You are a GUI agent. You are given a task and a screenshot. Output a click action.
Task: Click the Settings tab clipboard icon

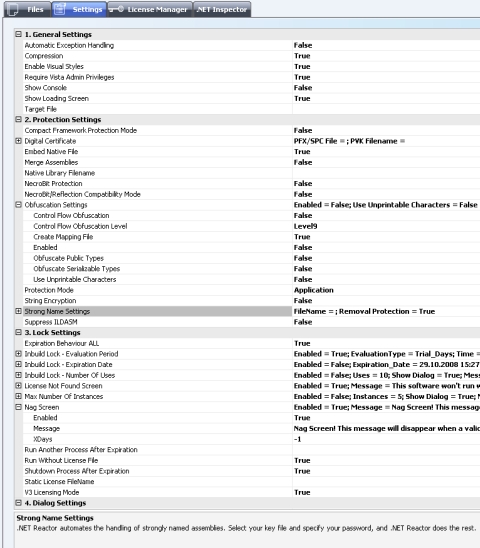[x=60, y=9]
